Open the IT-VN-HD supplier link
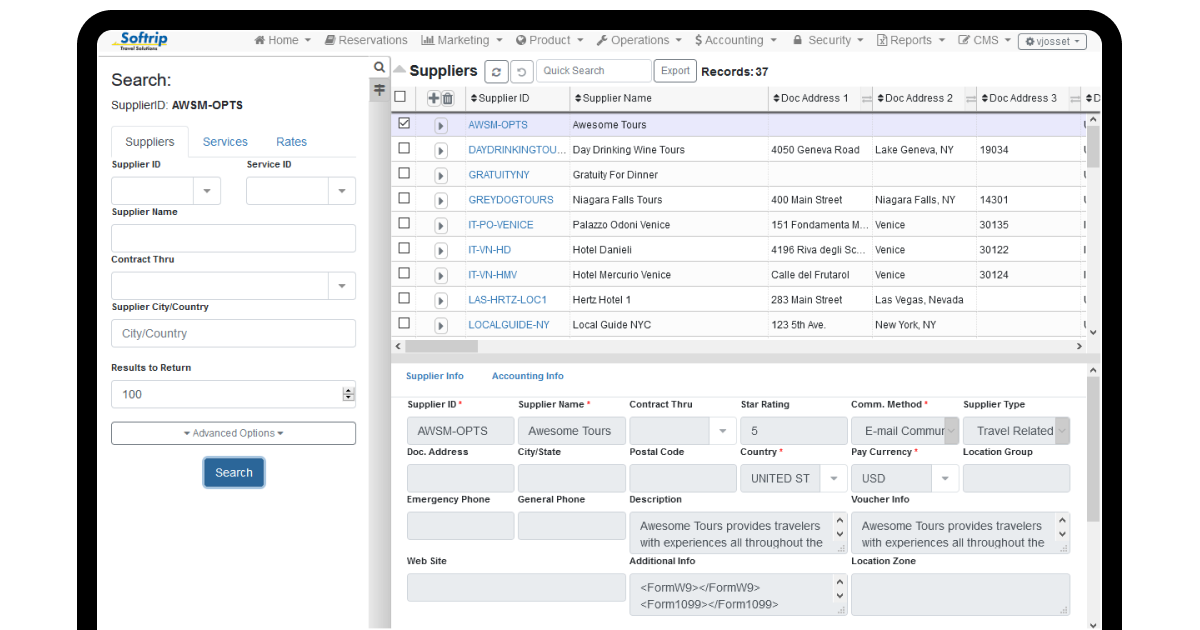1200x630 pixels. pyautogui.click(x=489, y=250)
